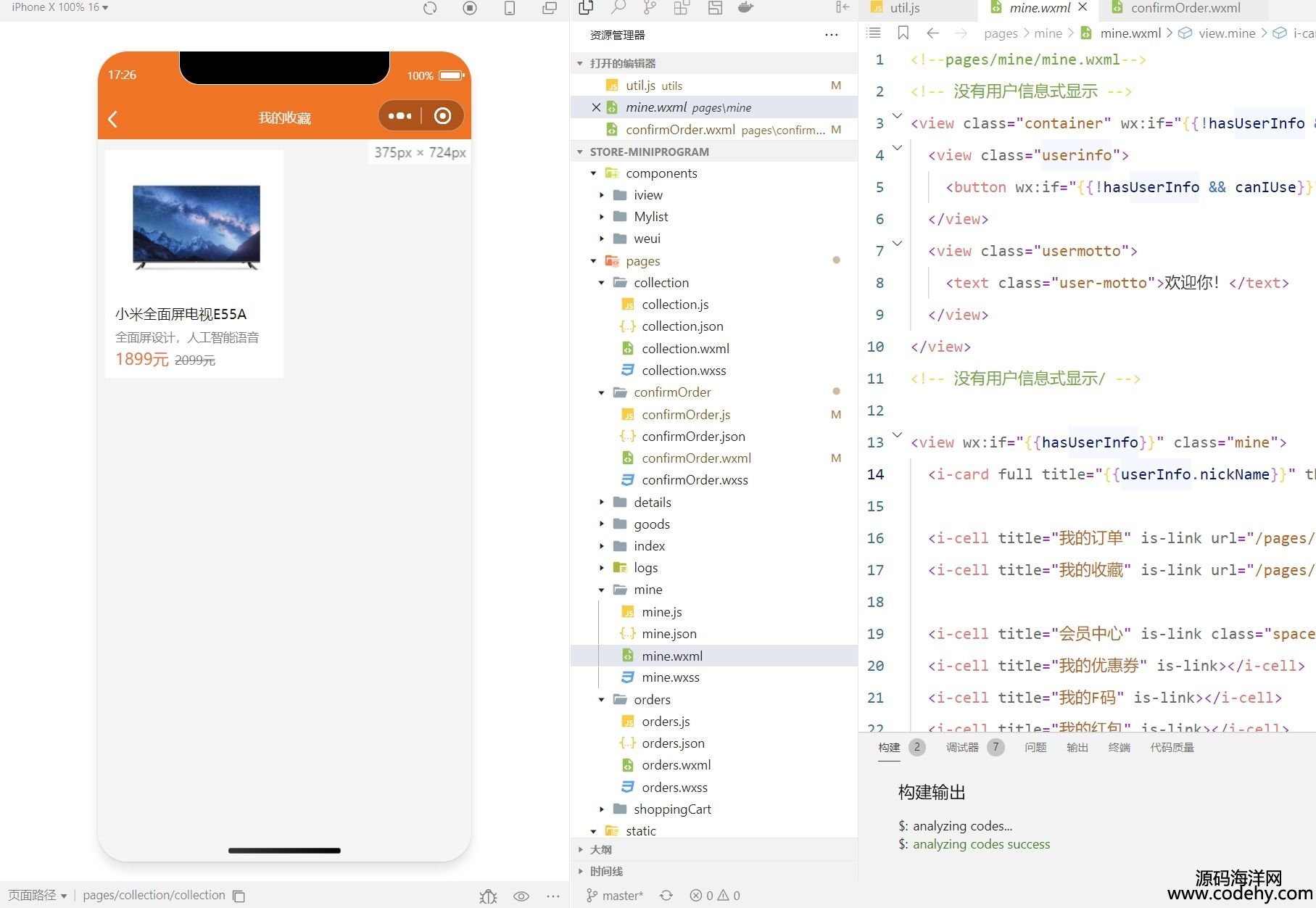
Task: Switch to the 代码质量 panel tab
Action: [1172, 747]
